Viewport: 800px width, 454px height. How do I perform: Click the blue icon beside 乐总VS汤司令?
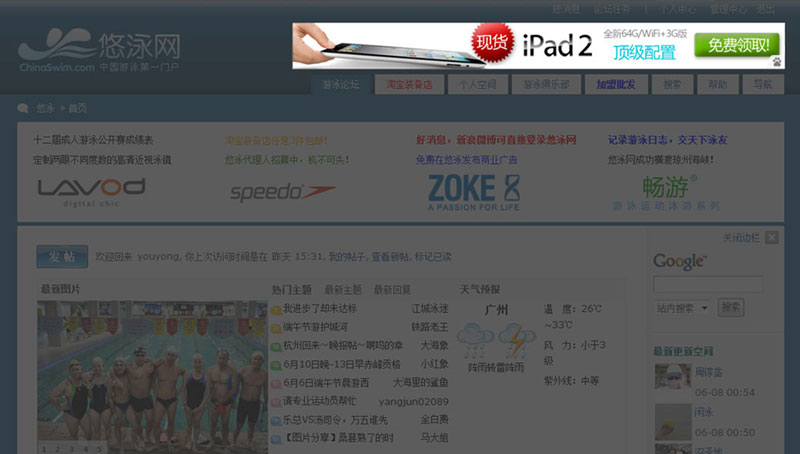coord(276,421)
